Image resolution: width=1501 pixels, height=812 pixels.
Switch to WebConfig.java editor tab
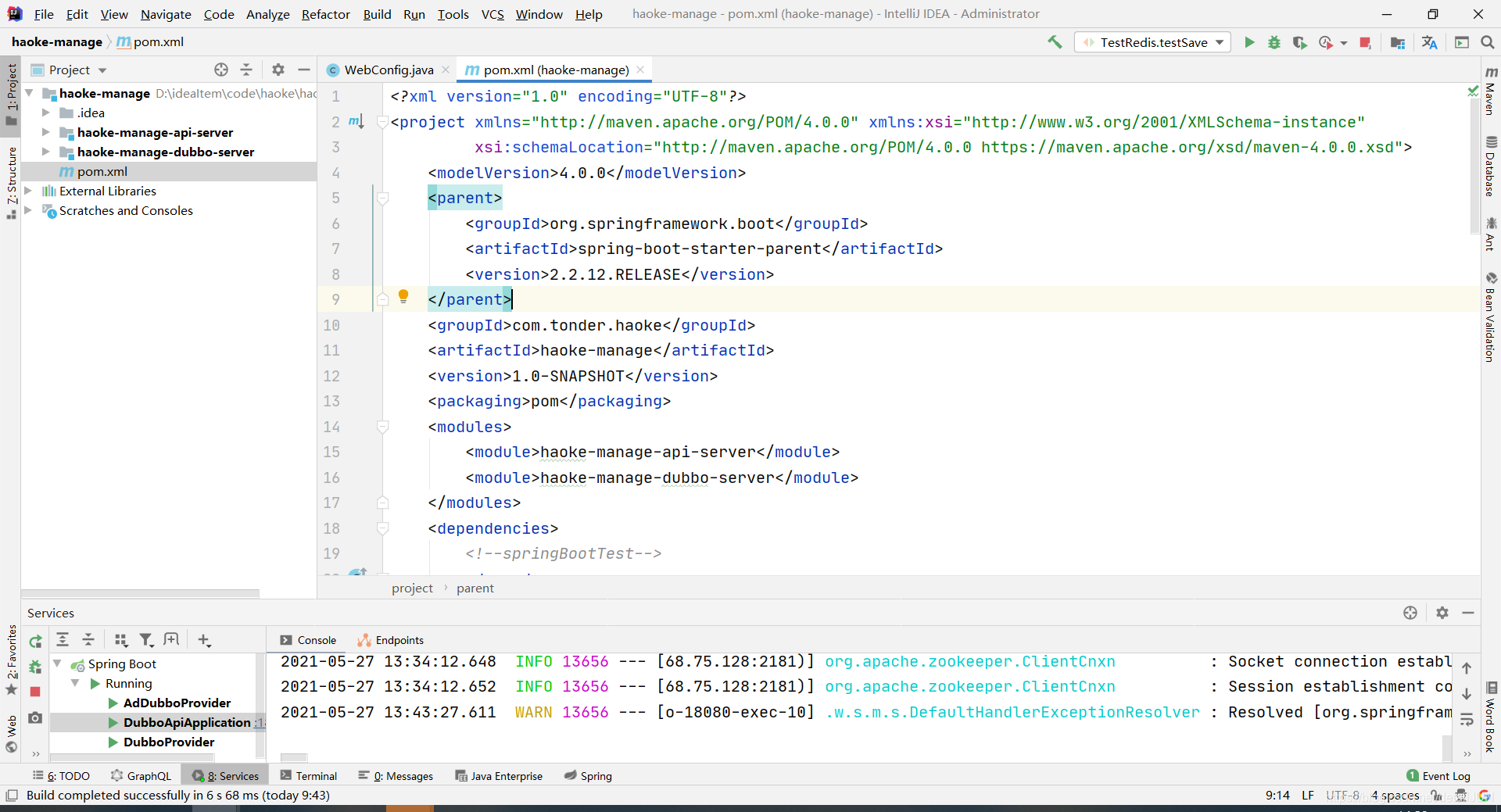(x=389, y=70)
